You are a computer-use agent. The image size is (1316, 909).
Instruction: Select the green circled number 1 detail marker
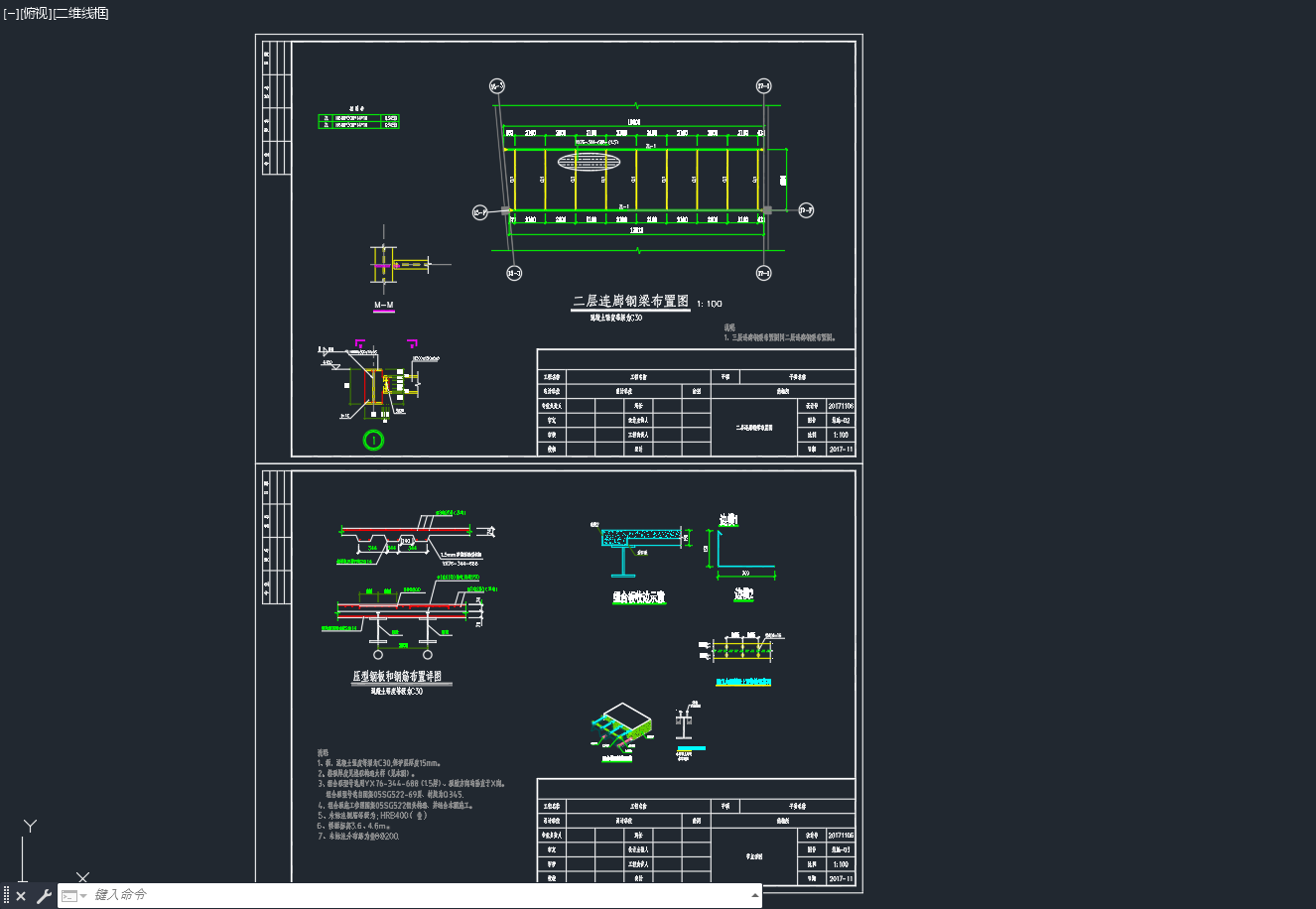pyautogui.click(x=373, y=440)
